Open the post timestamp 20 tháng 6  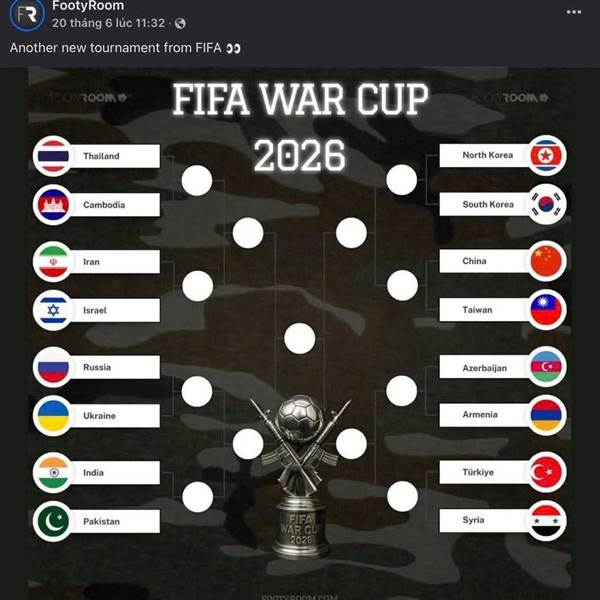[x=108, y=23]
